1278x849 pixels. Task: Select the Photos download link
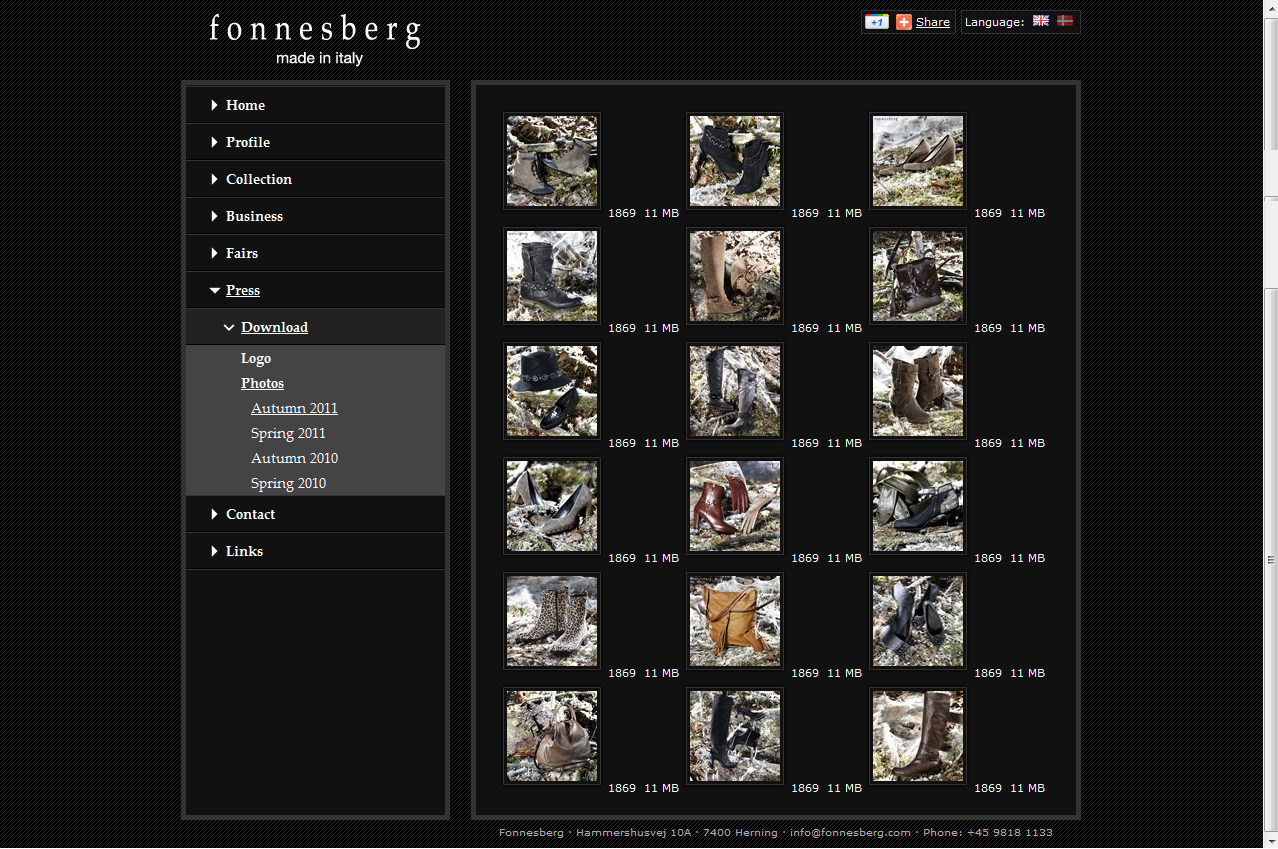click(x=262, y=383)
